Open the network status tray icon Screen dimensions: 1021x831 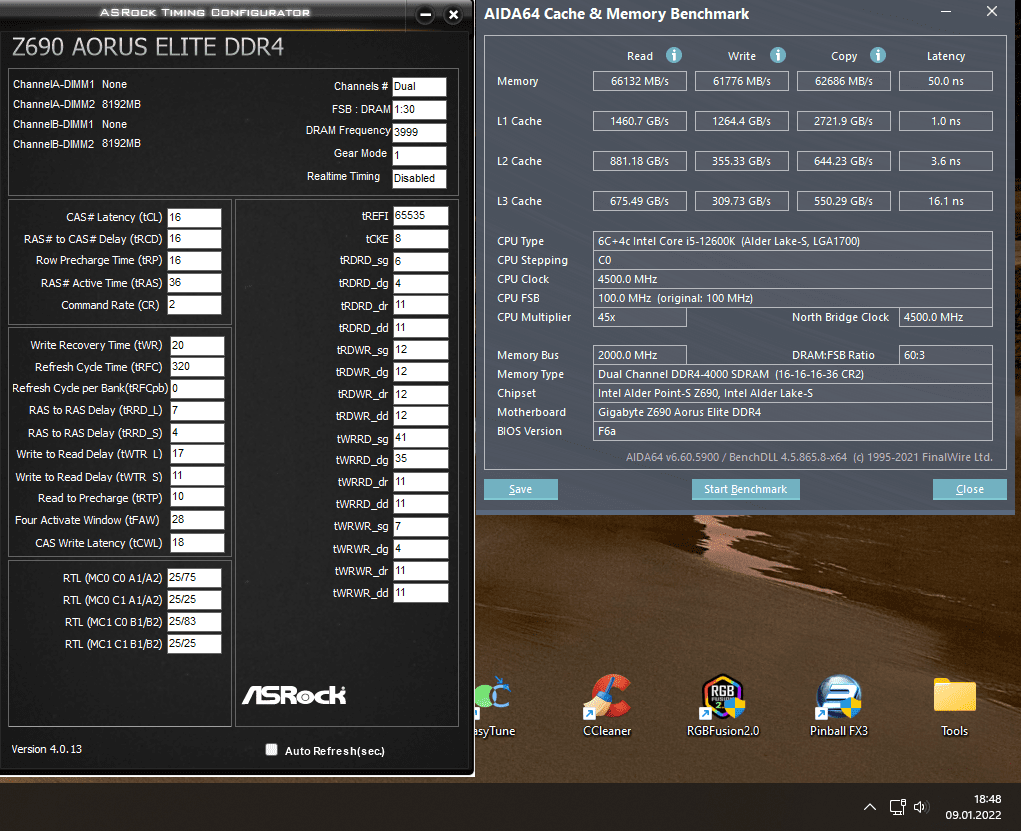point(898,807)
